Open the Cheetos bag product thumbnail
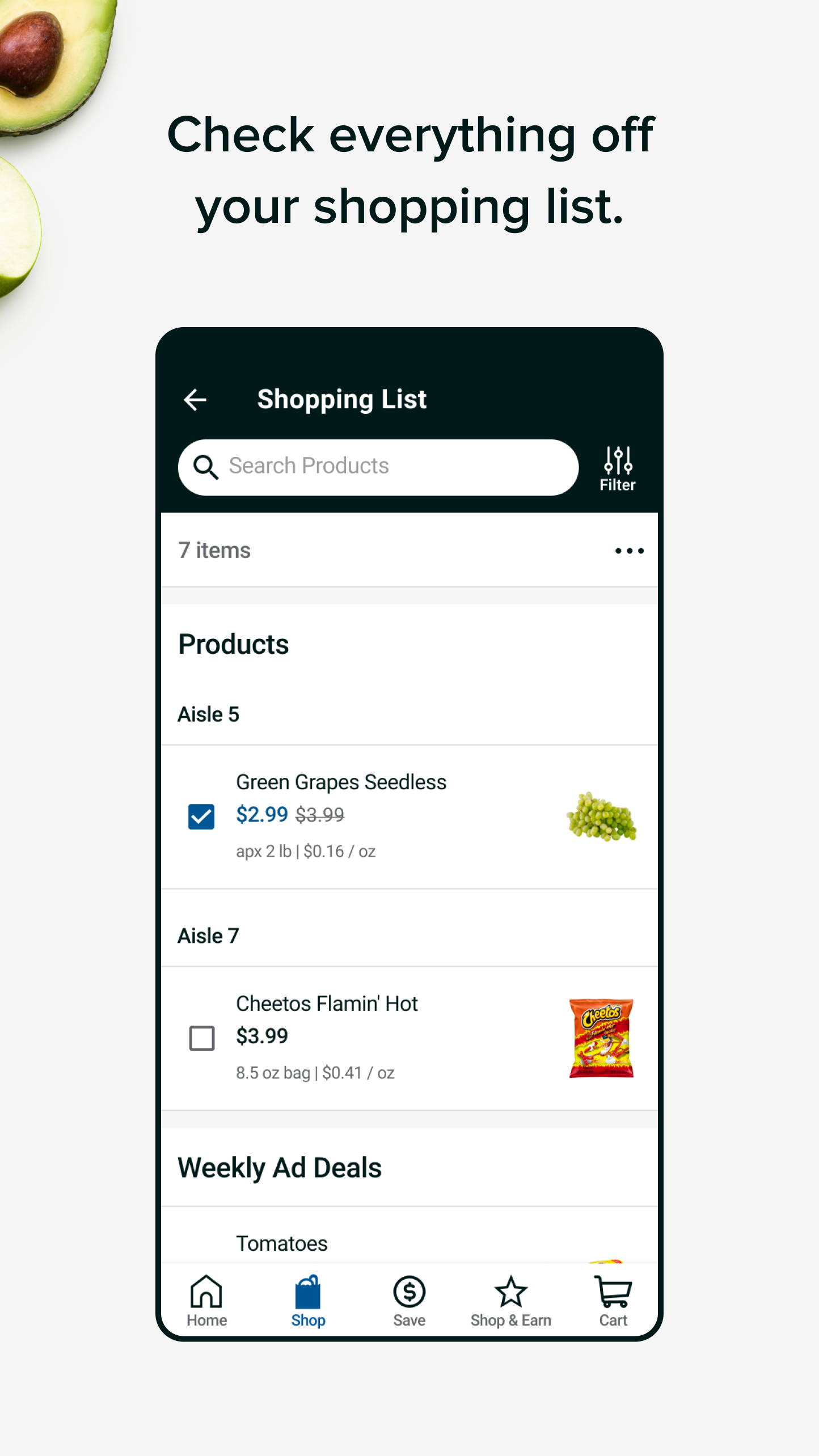 [x=601, y=1038]
